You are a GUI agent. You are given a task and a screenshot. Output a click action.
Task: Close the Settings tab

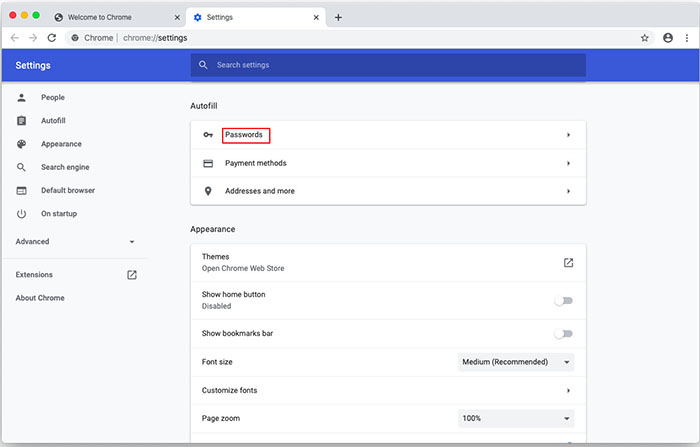click(316, 17)
